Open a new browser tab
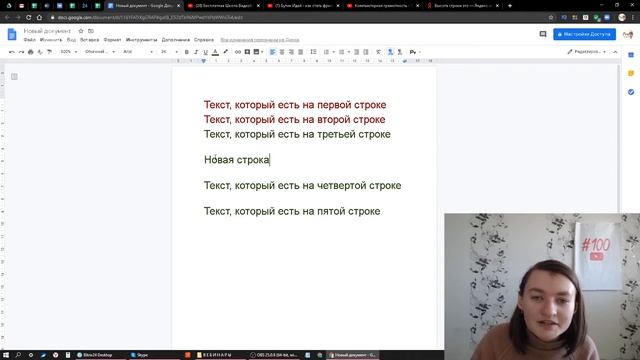 pos(510,6)
